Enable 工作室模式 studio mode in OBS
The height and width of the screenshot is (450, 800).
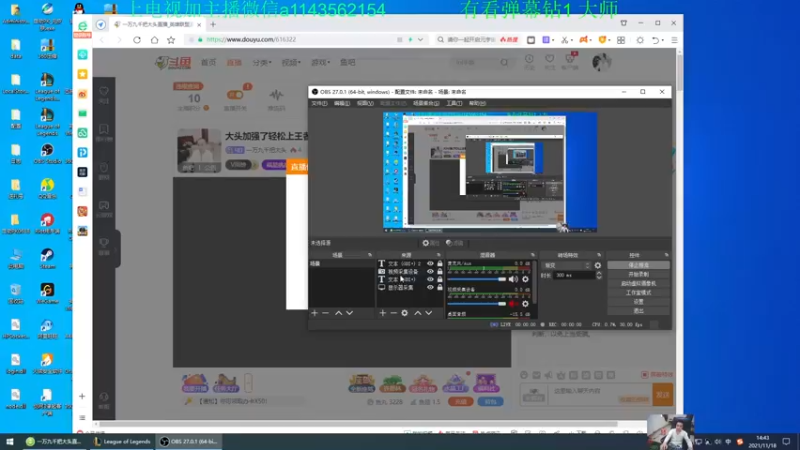638,293
